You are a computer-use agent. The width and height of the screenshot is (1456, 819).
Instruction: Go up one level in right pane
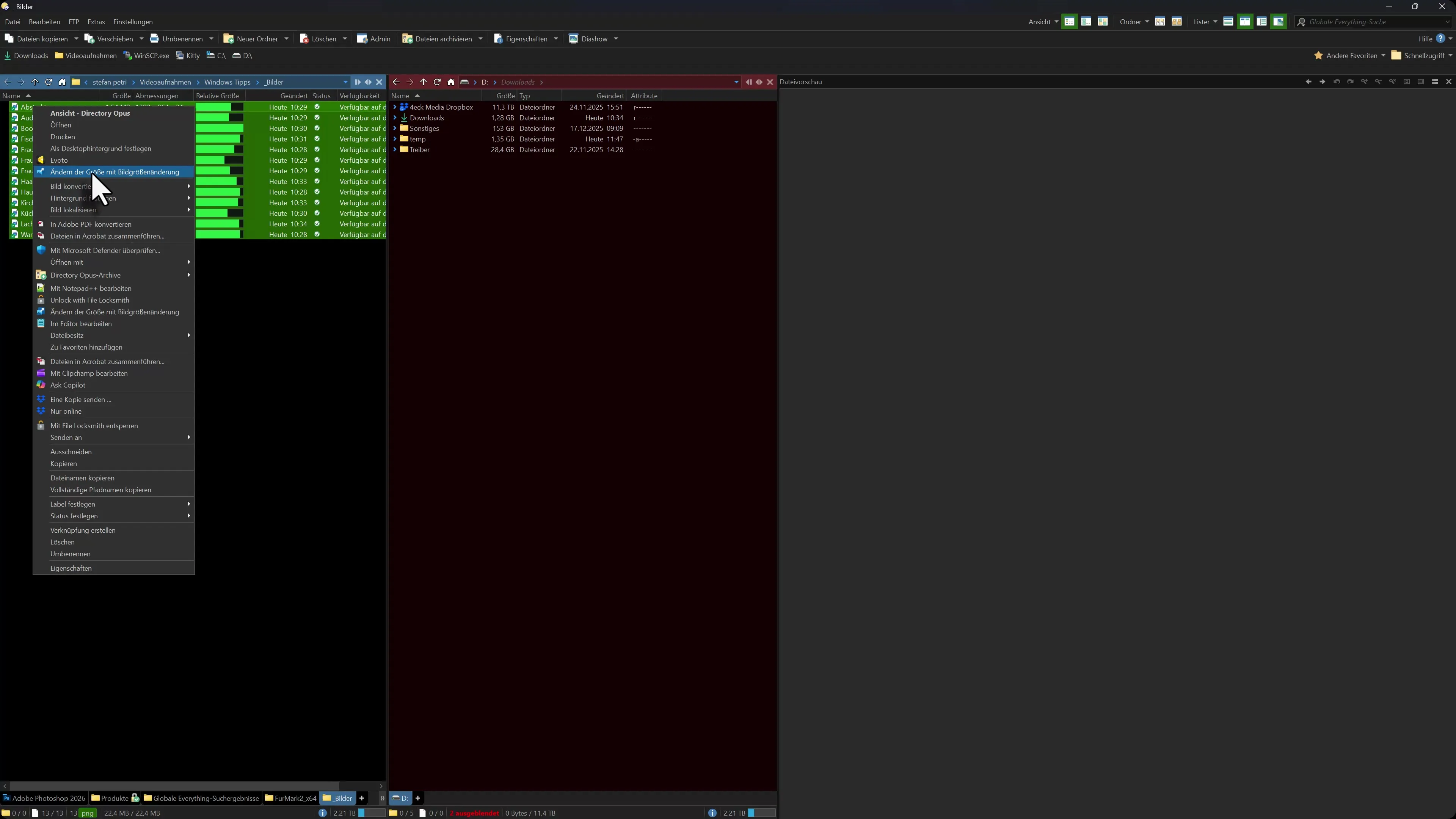pyautogui.click(x=424, y=82)
